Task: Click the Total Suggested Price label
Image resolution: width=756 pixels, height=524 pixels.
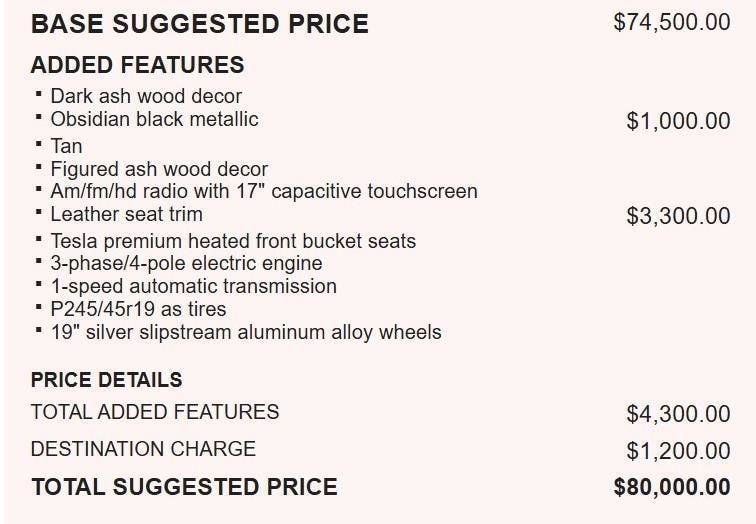Action: click(184, 487)
